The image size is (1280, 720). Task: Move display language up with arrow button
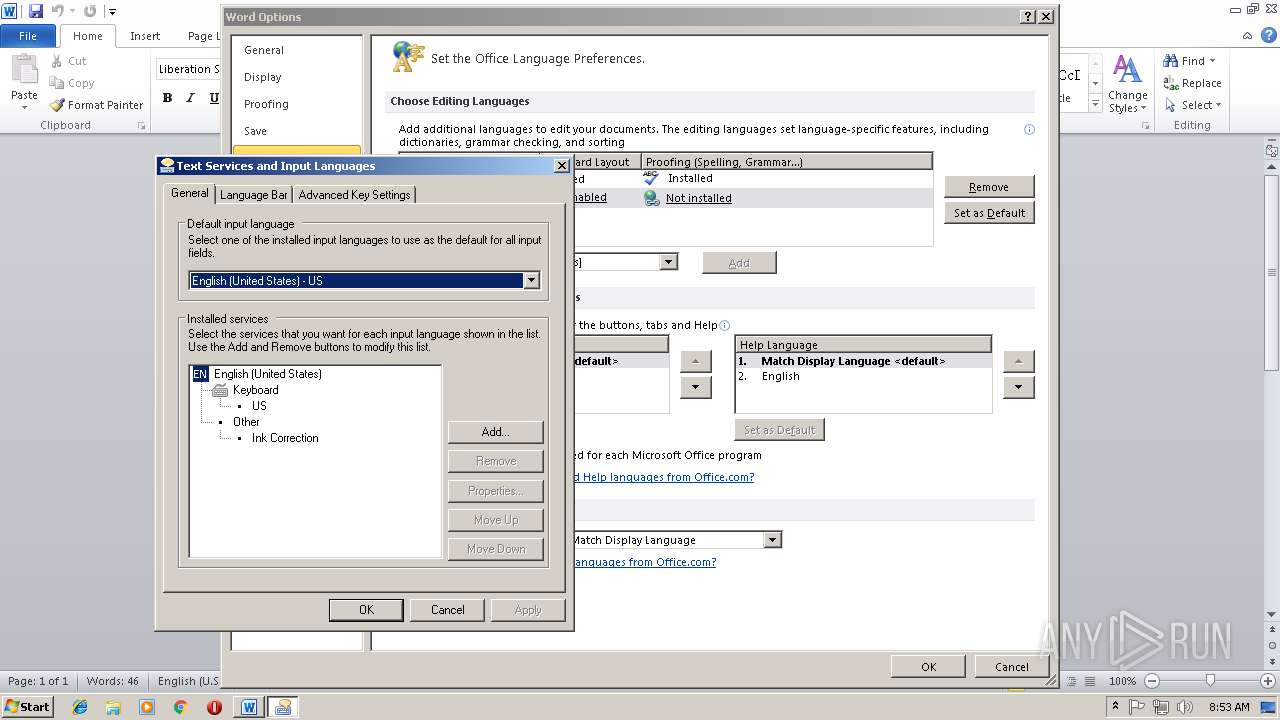coord(696,361)
